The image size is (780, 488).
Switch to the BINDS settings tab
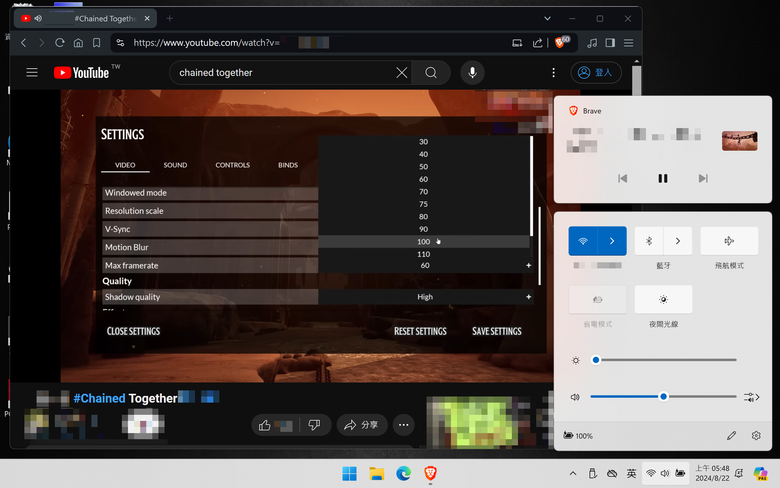[288, 165]
